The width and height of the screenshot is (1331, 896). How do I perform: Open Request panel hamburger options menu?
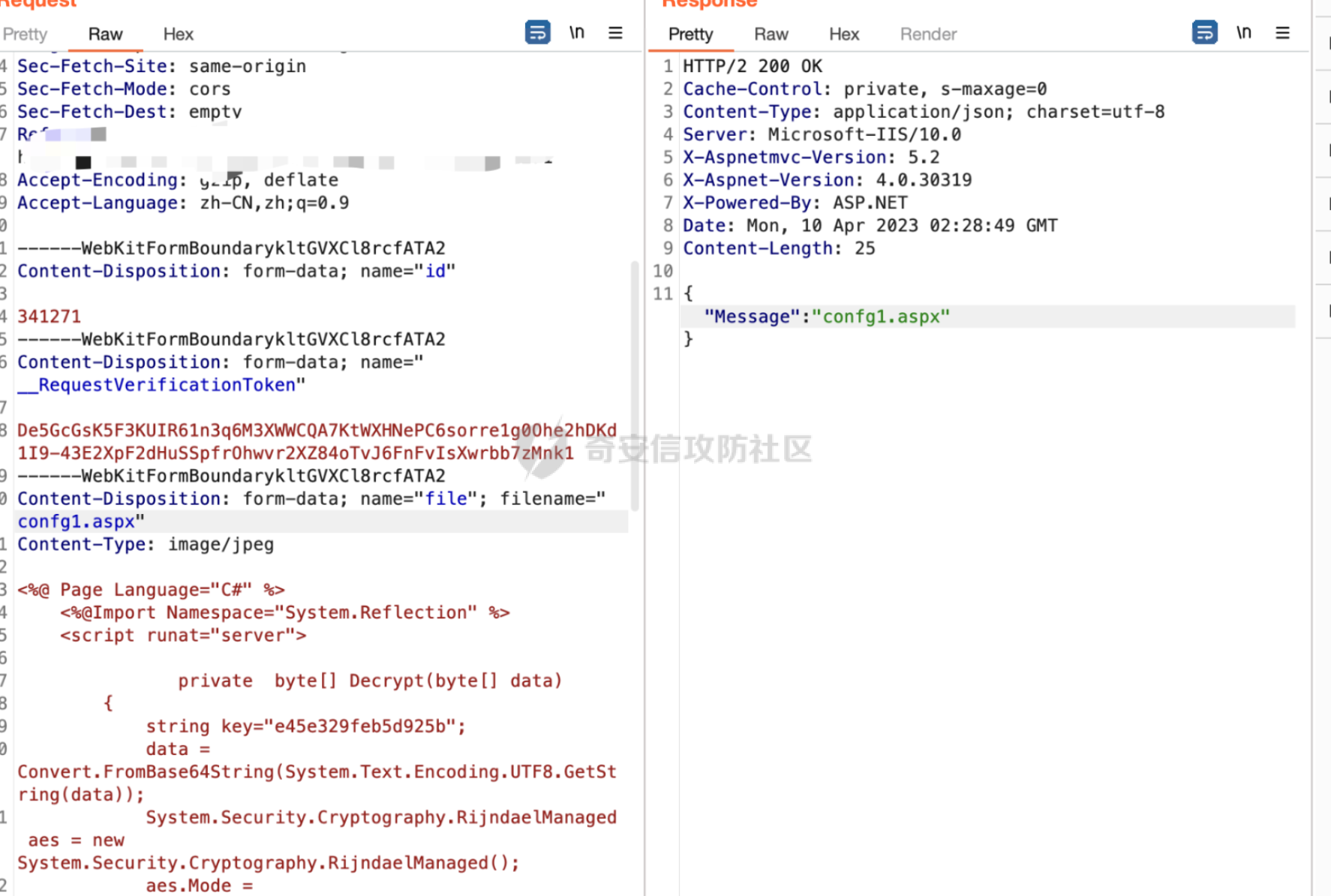click(615, 32)
